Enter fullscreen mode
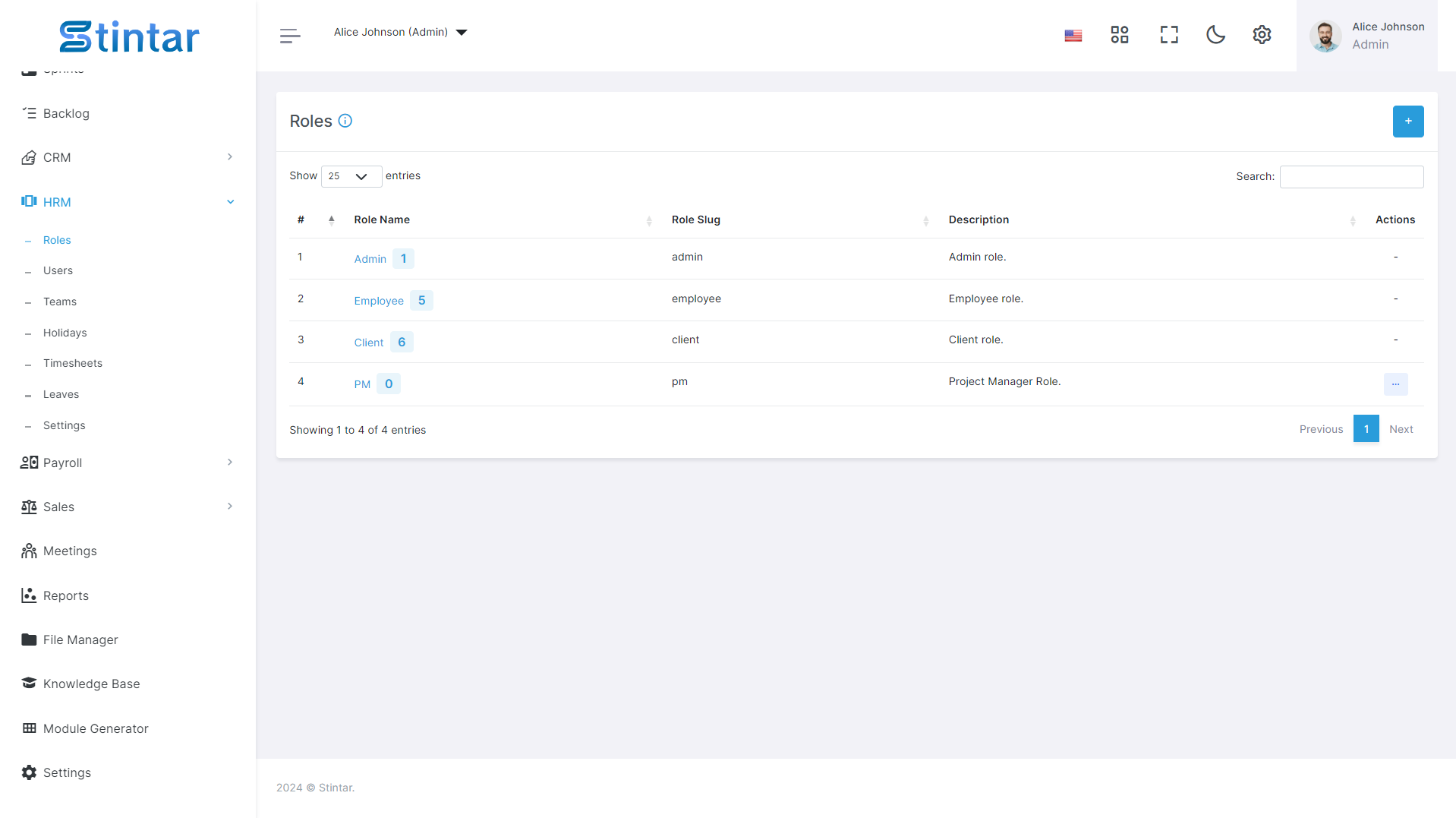This screenshot has width=1456, height=818. [x=1169, y=35]
